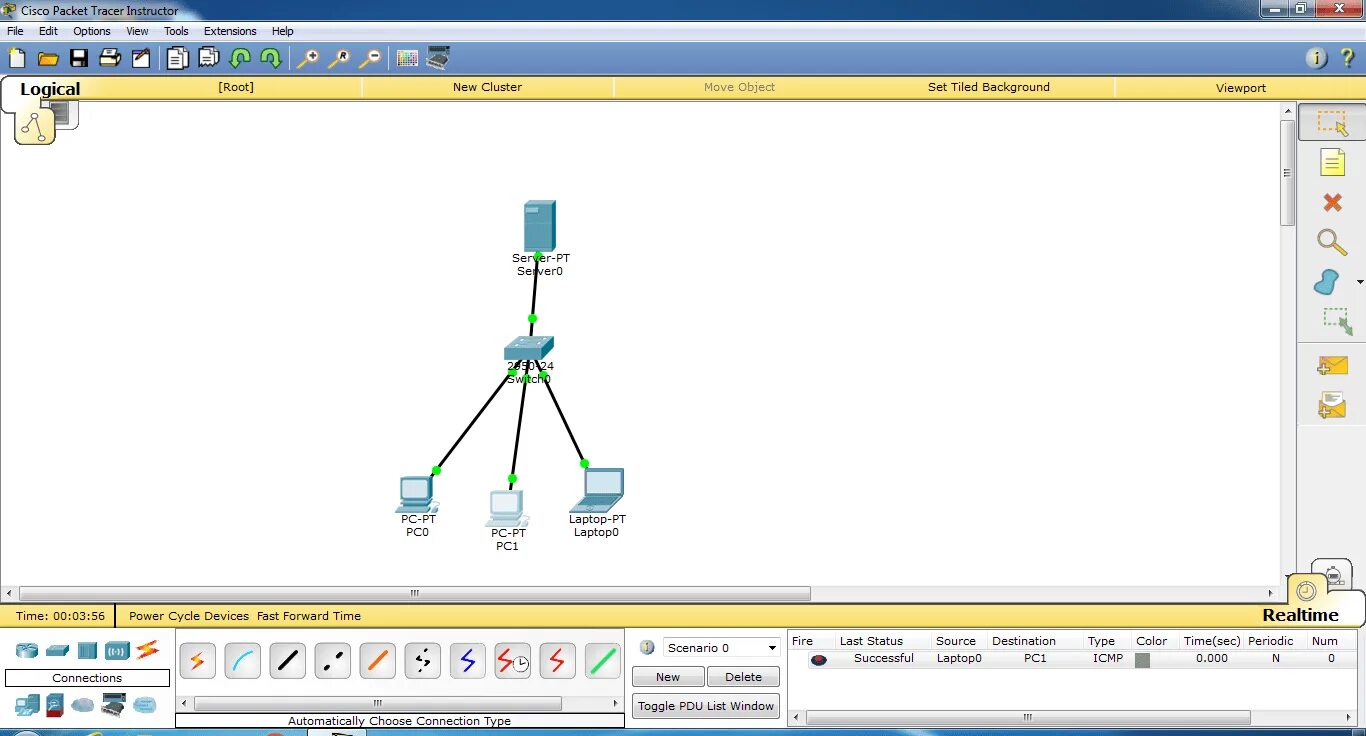Open the Activity Wizard icon

[x=141, y=58]
